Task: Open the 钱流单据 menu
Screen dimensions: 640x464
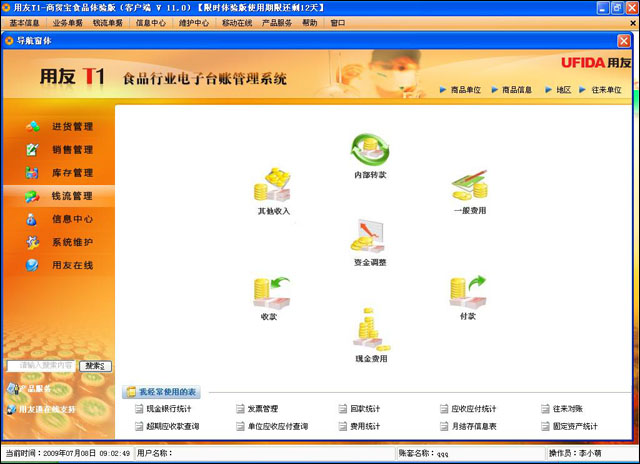Action: point(108,23)
